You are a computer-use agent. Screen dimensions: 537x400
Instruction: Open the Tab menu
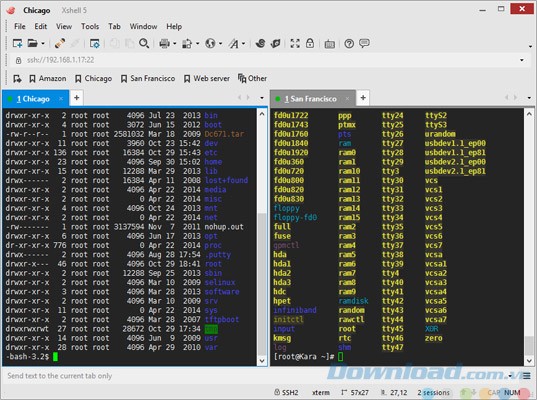[x=114, y=26]
